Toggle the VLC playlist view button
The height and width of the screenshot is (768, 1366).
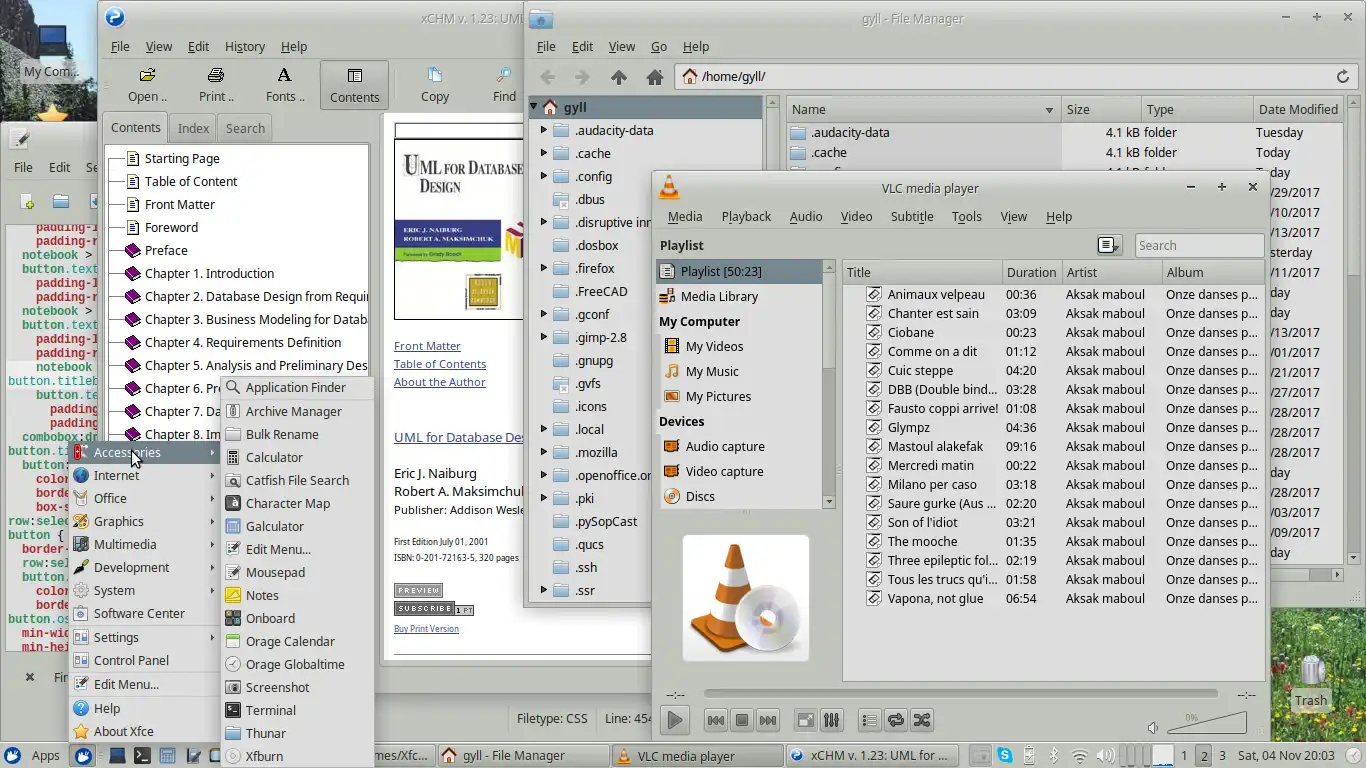tap(870, 720)
